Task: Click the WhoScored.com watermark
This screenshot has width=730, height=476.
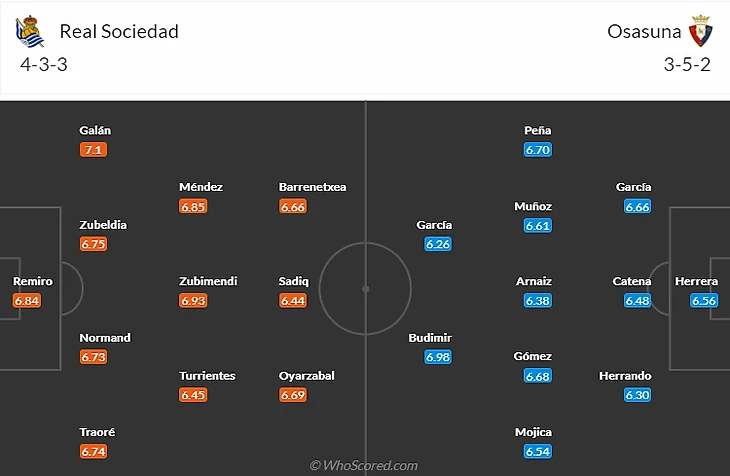Action: click(364, 465)
